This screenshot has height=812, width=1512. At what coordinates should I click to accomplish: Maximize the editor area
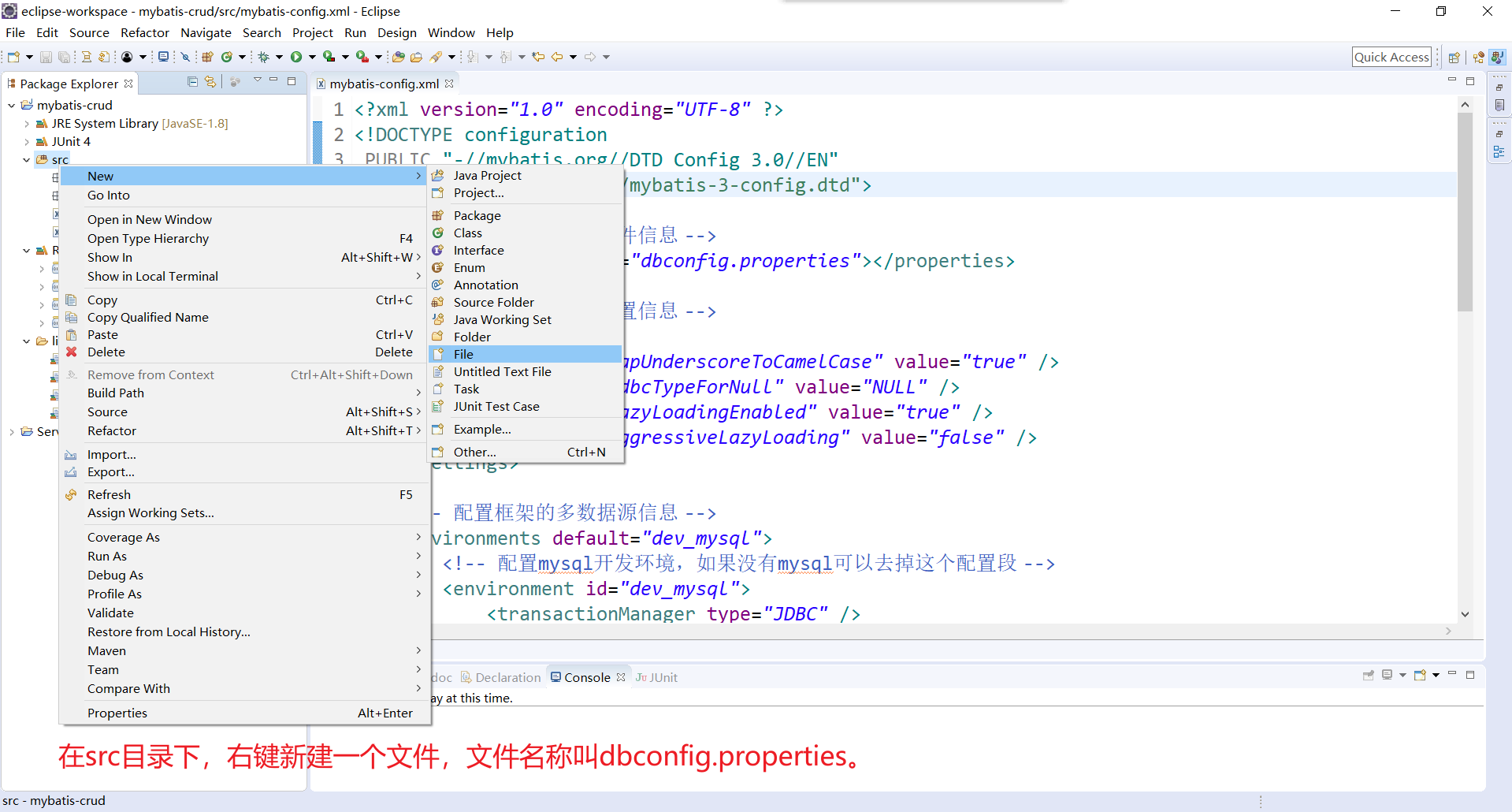(1470, 80)
